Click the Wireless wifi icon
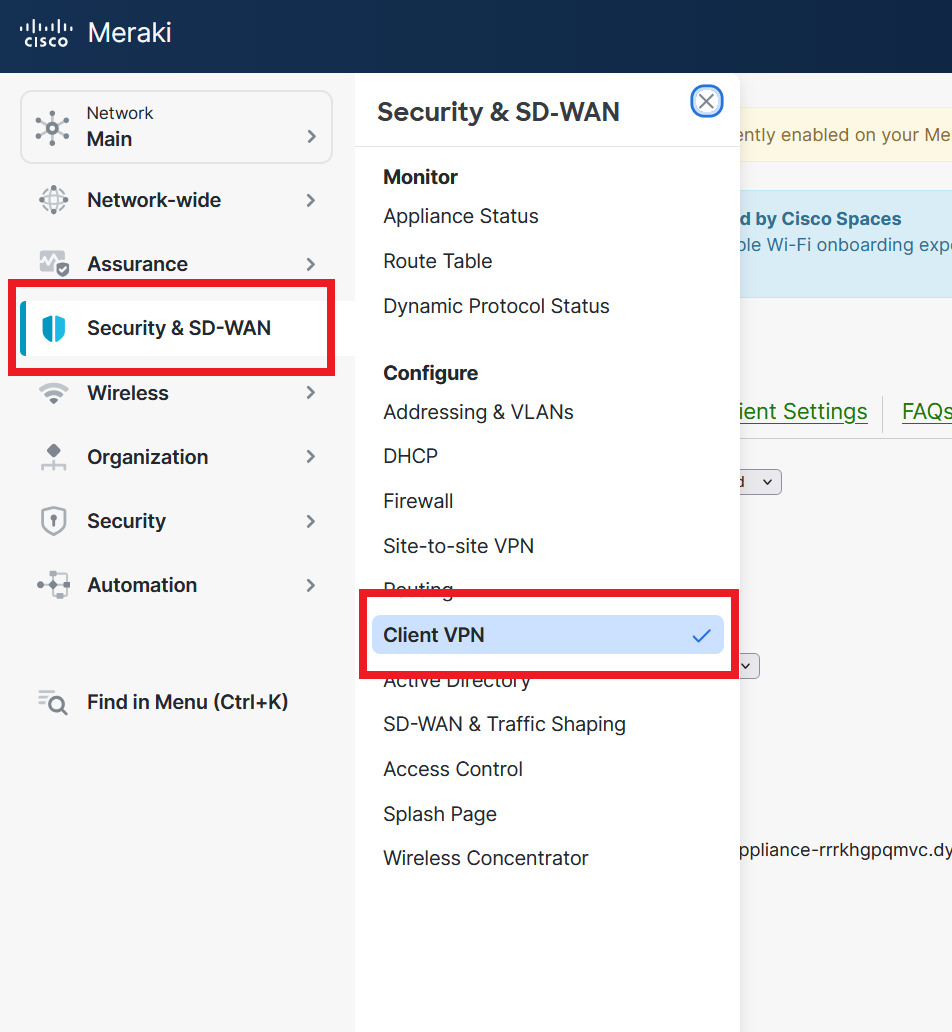The width and height of the screenshot is (952, 1032). pyautogui.click(x=53, y=393)
